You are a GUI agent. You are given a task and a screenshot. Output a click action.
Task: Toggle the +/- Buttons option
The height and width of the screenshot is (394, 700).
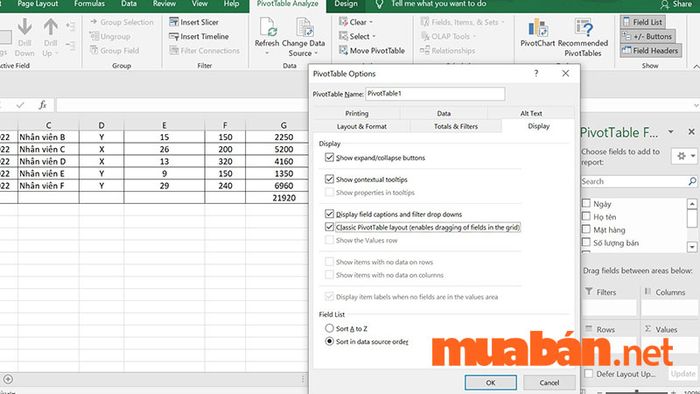coord(647,36)
